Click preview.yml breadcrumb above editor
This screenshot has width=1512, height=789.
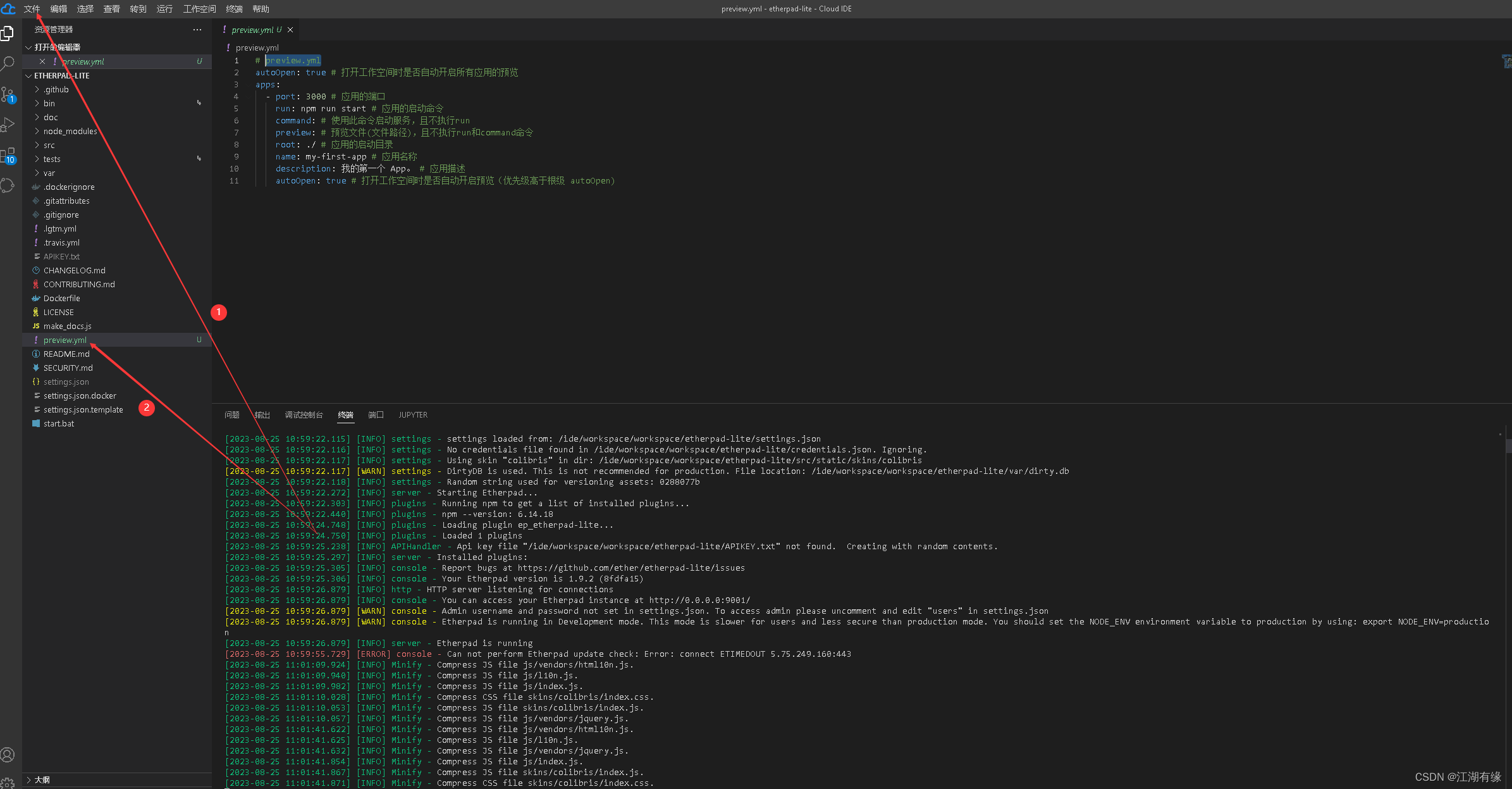[x=257, y=47]
